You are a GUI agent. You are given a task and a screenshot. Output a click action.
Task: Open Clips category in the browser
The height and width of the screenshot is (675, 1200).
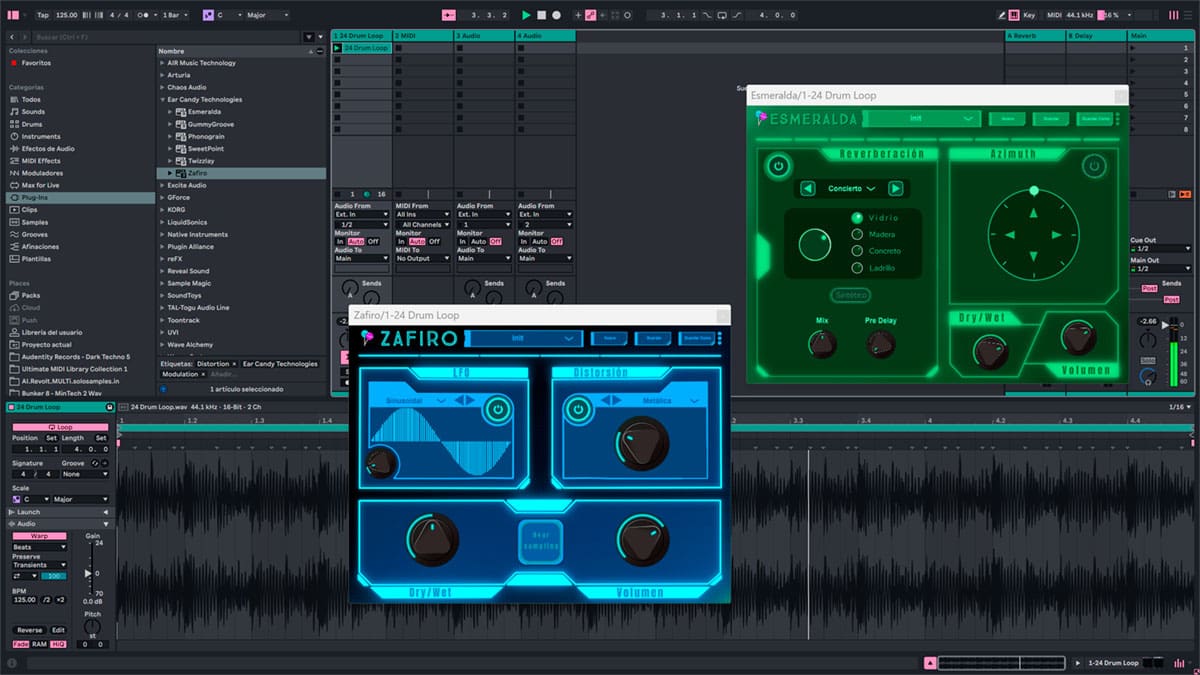pyautogui.click(x=29, y=210)
